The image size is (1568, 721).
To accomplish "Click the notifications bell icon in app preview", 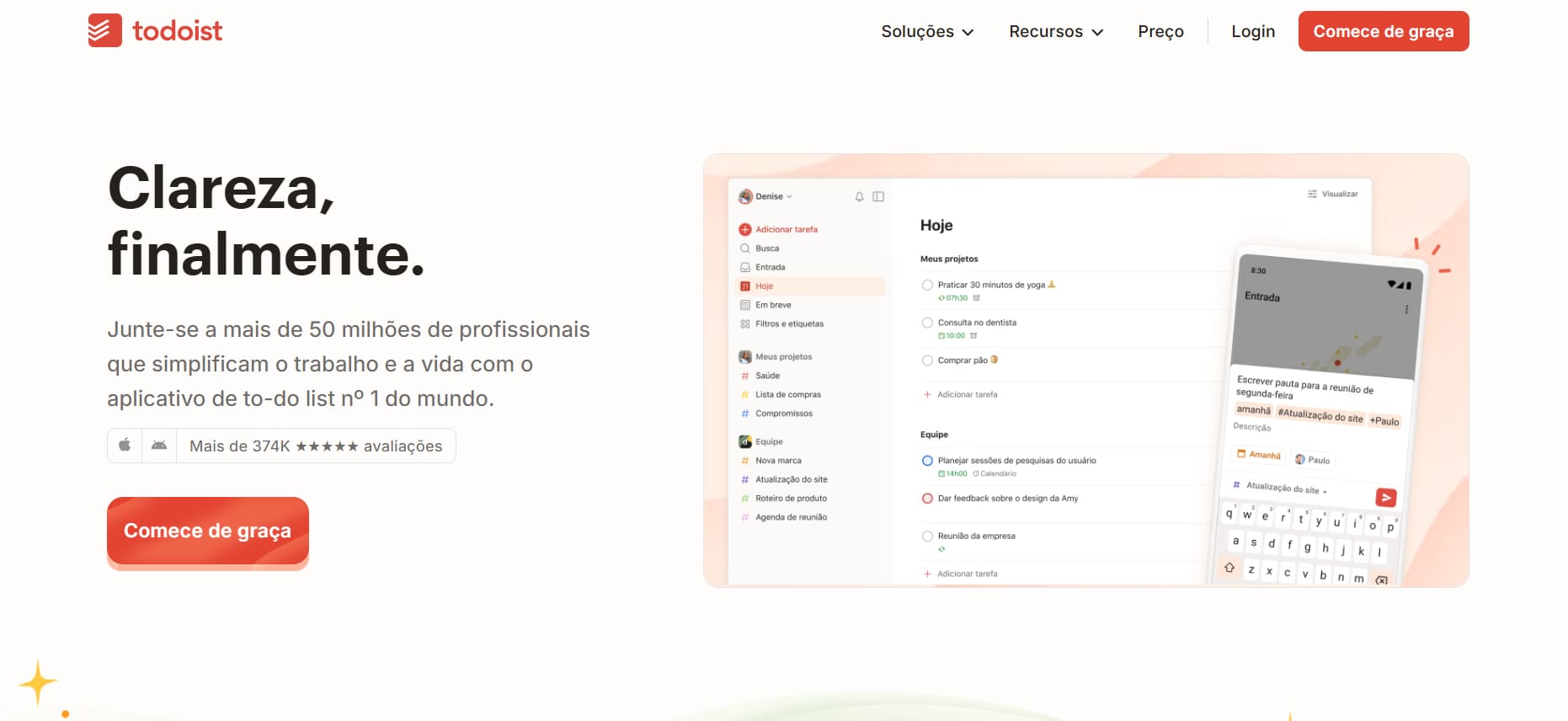I will pos(859,196).
